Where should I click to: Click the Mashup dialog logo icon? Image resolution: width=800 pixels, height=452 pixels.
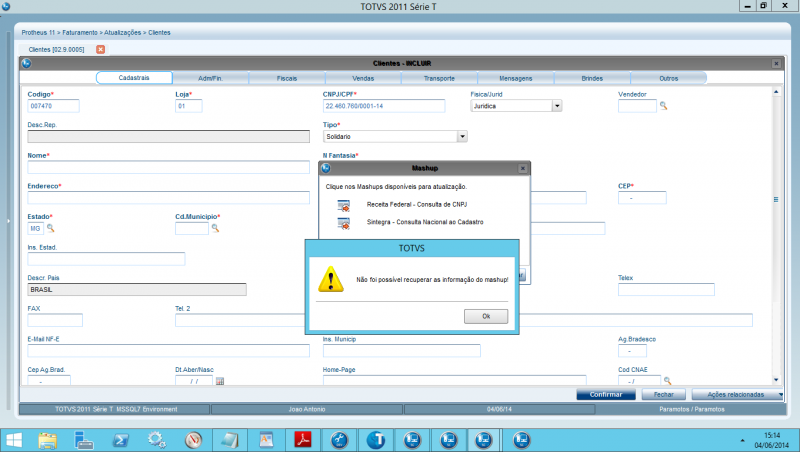pyautogui.click(x=326, y=168)
